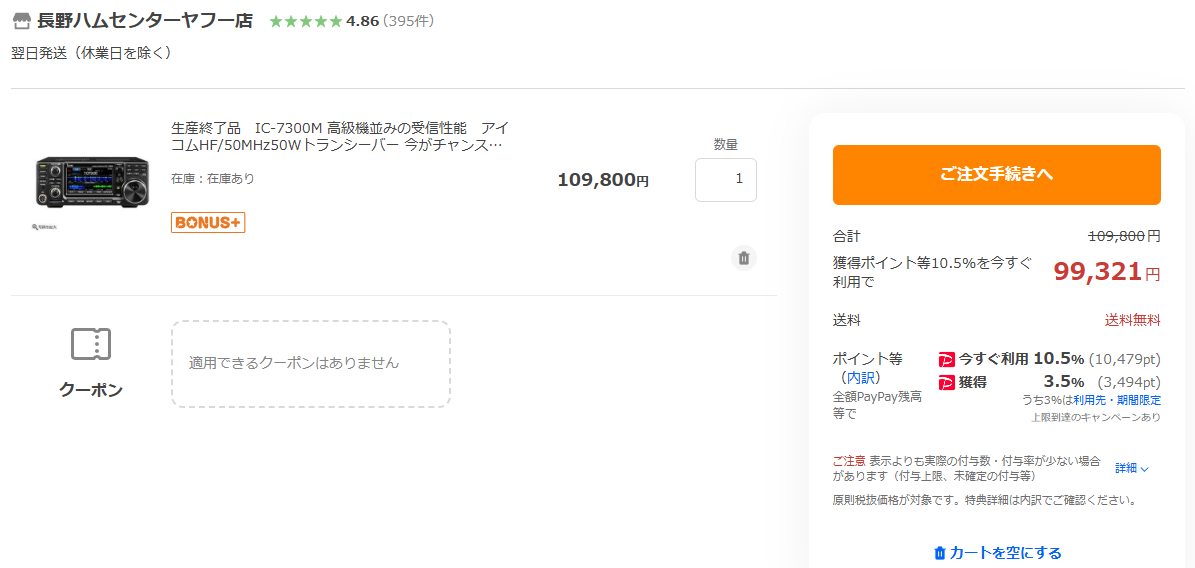Click the PayPay icon beside 今すぐ利用
1195x568 pixels.
pyautogui.click(x=947, y=359)
